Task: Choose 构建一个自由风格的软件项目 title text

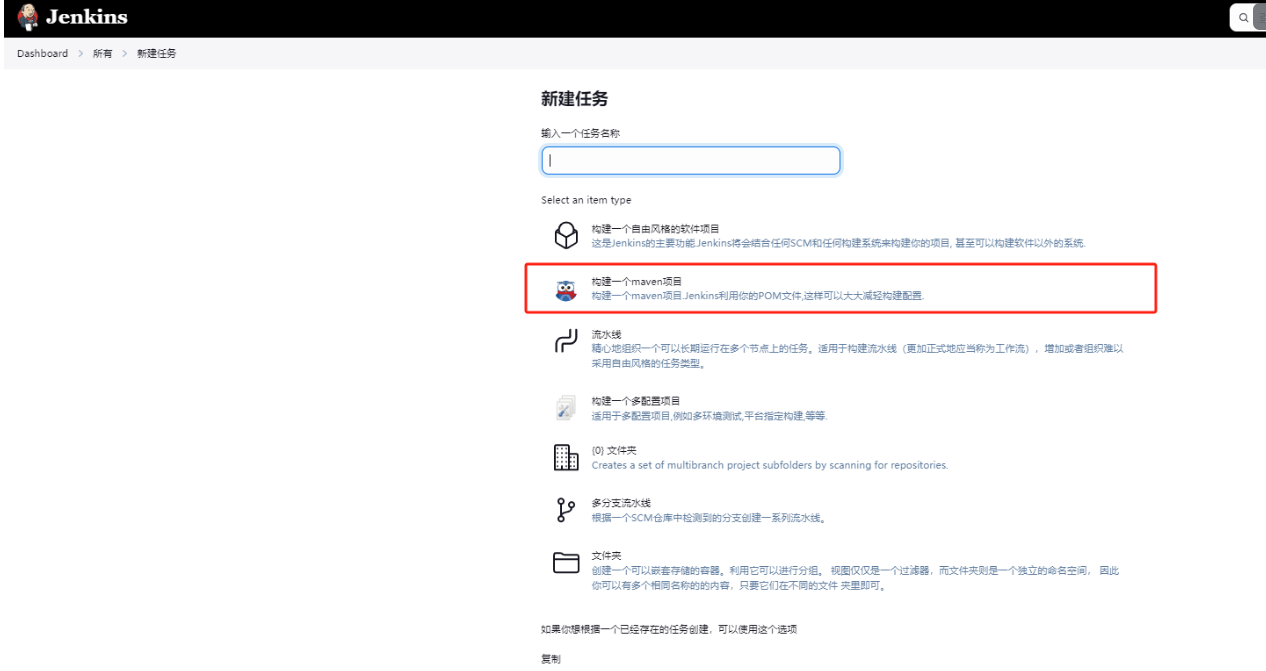Action: tap(655, 229)
